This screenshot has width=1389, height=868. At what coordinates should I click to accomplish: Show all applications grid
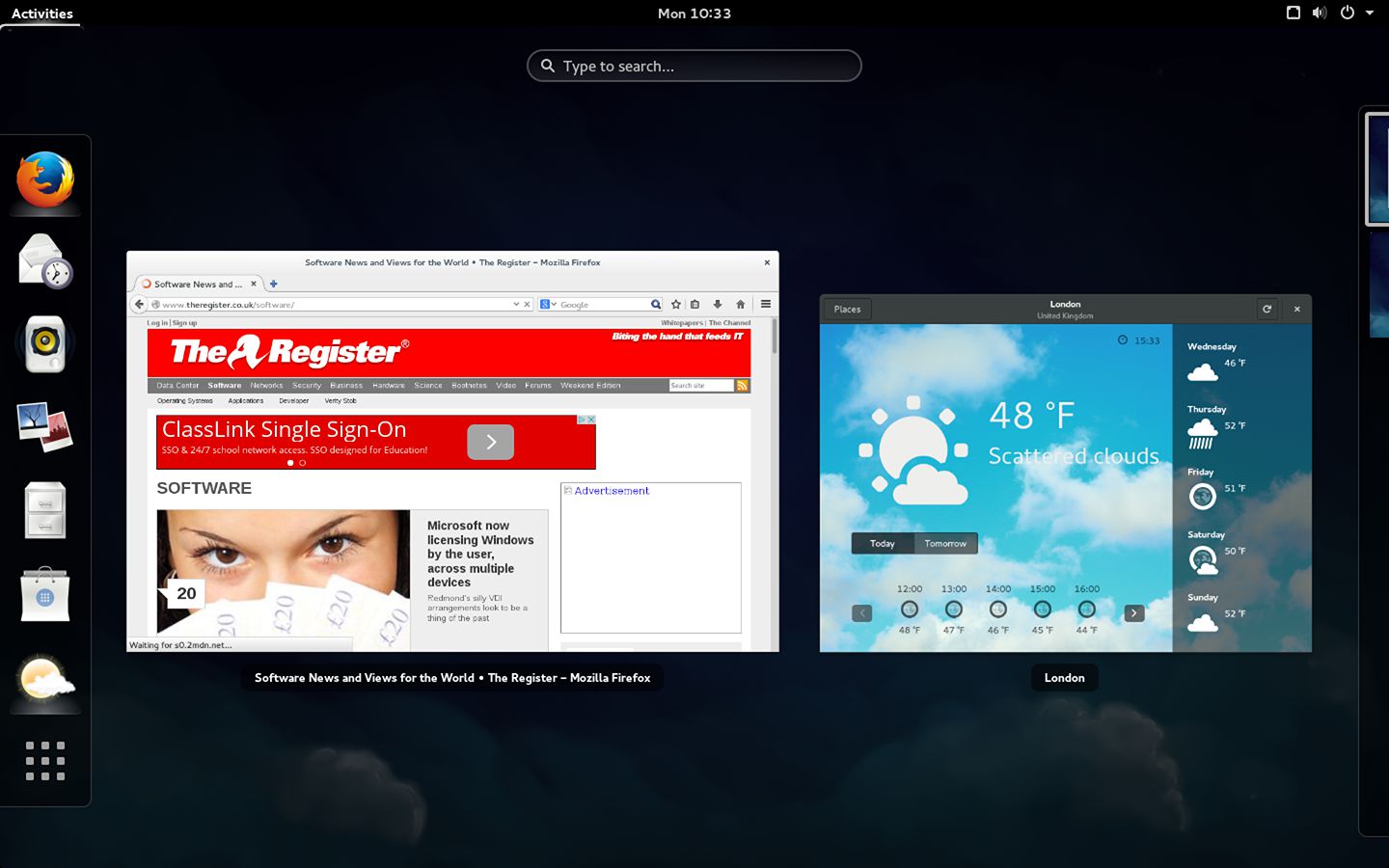tap(45, 761)
